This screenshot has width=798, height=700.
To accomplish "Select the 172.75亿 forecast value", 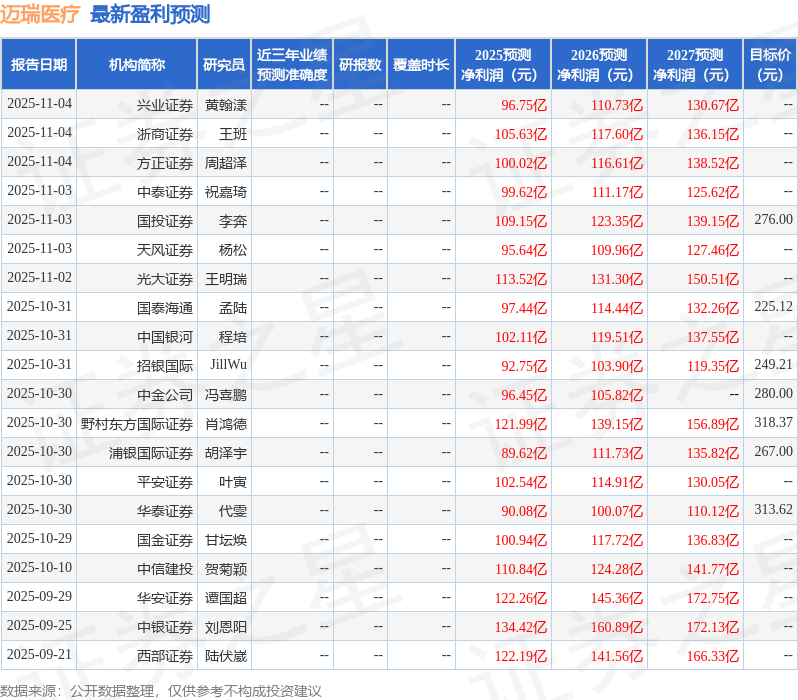I will (x=712, y=599).
